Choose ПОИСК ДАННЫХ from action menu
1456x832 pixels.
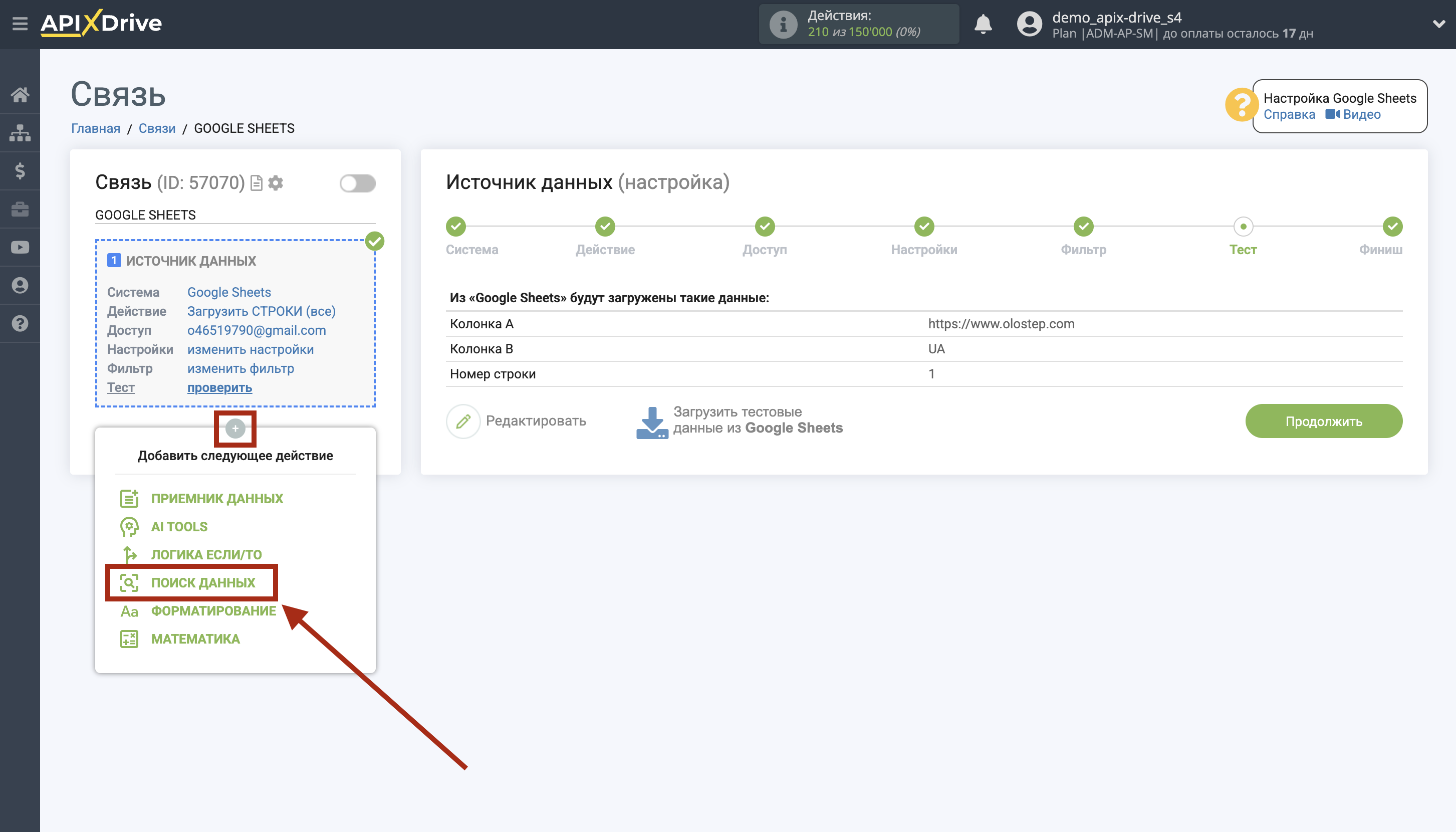[x=203, y=582]
